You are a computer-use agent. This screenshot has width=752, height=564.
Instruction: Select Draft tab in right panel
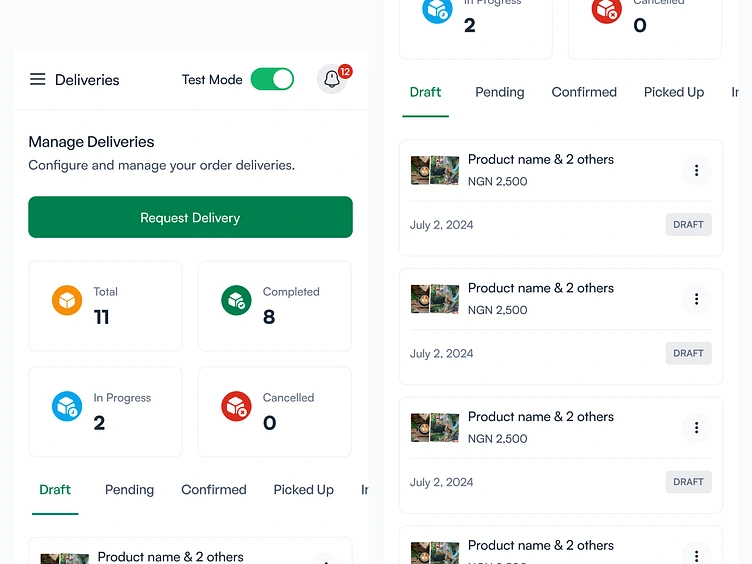pyautogui.click(x=425, y=92)
